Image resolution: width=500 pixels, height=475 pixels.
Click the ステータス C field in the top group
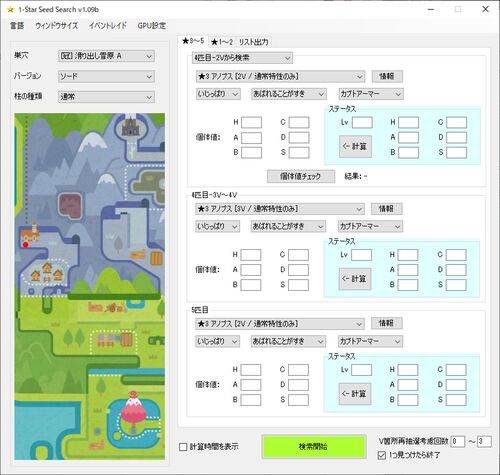coord(457,122)
